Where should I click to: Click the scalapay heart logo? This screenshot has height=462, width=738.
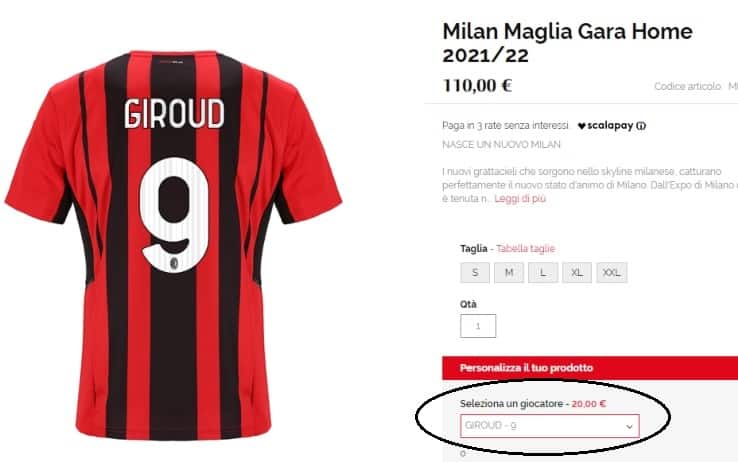tap(582, 126)
